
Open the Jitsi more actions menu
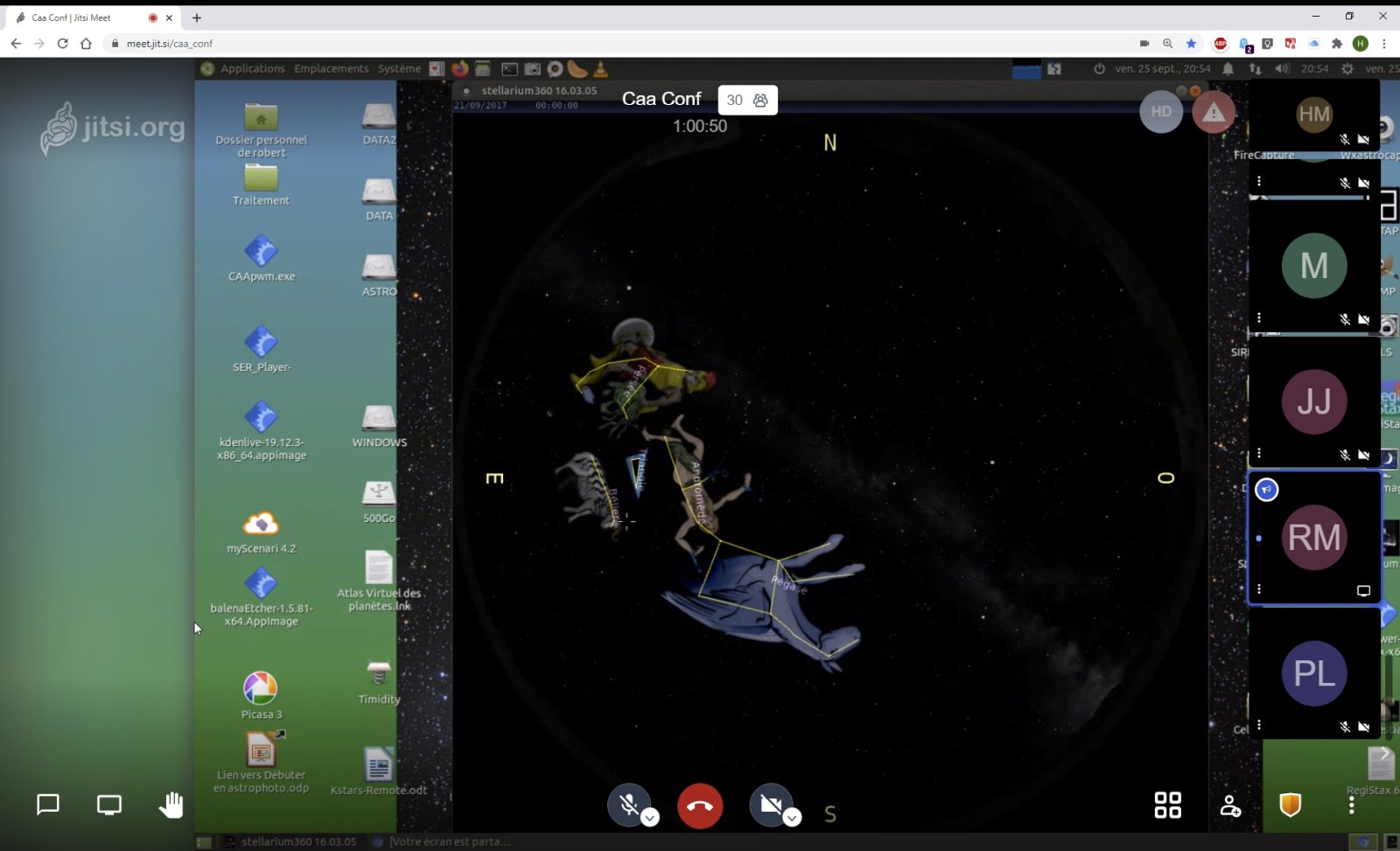pos(1352,805)
